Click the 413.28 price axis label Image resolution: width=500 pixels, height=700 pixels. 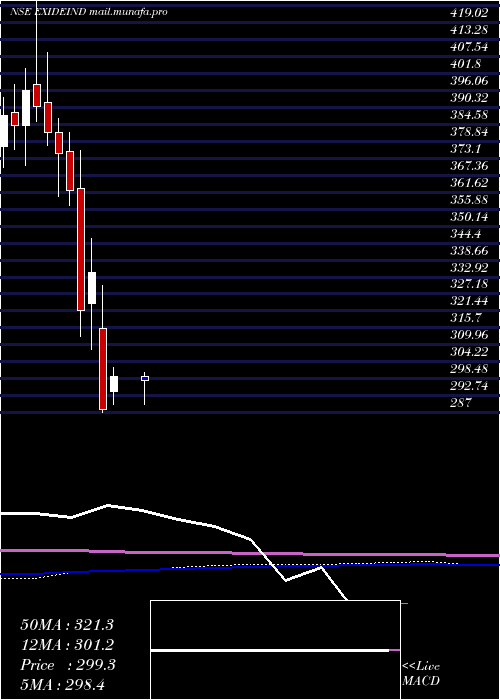[469, 30]
